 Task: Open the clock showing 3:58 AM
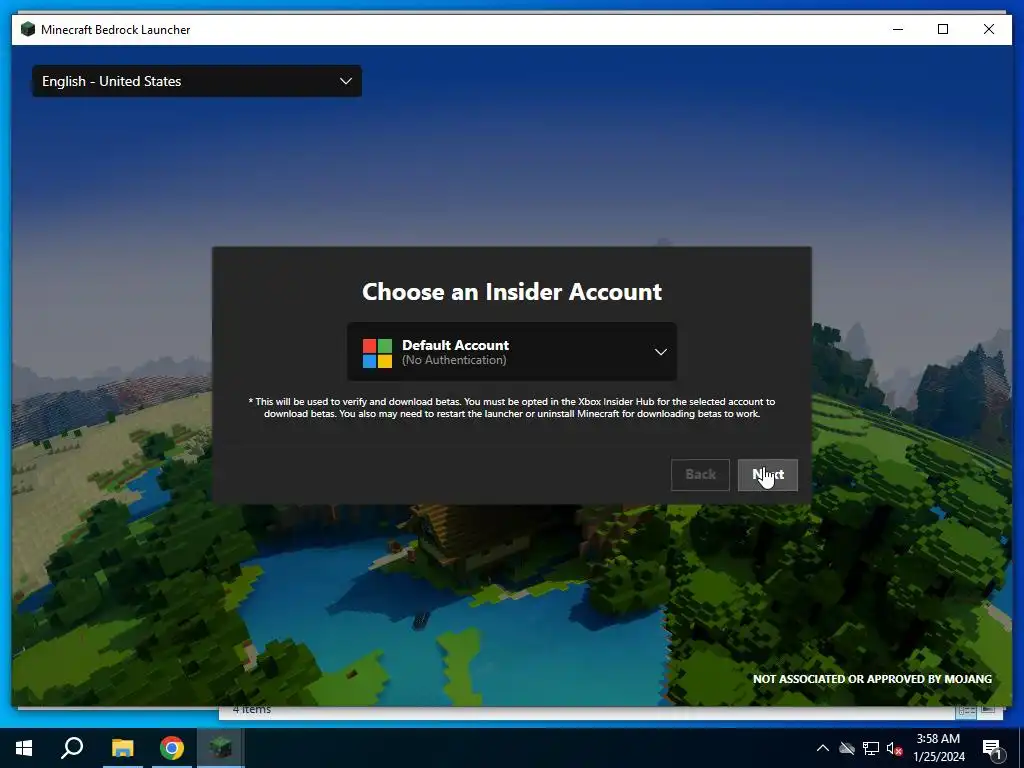coord(938,748)
